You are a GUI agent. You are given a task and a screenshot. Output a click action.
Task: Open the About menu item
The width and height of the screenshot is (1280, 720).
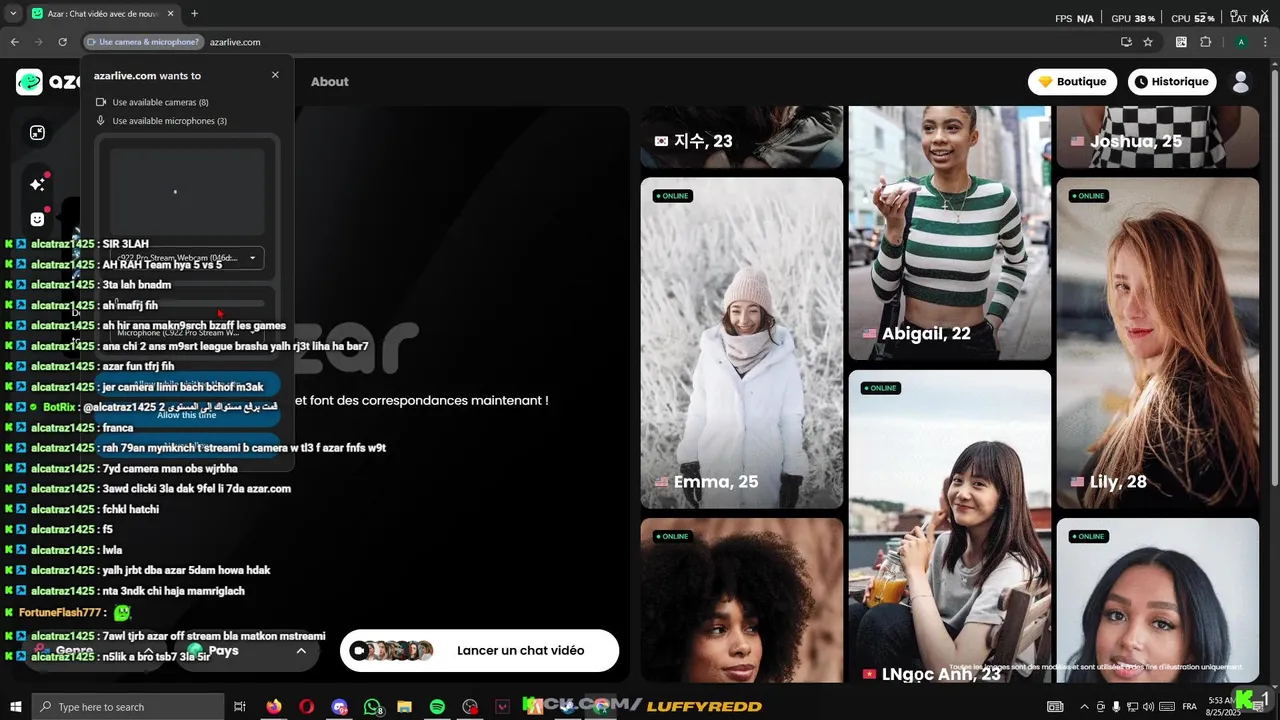(329, 82)
